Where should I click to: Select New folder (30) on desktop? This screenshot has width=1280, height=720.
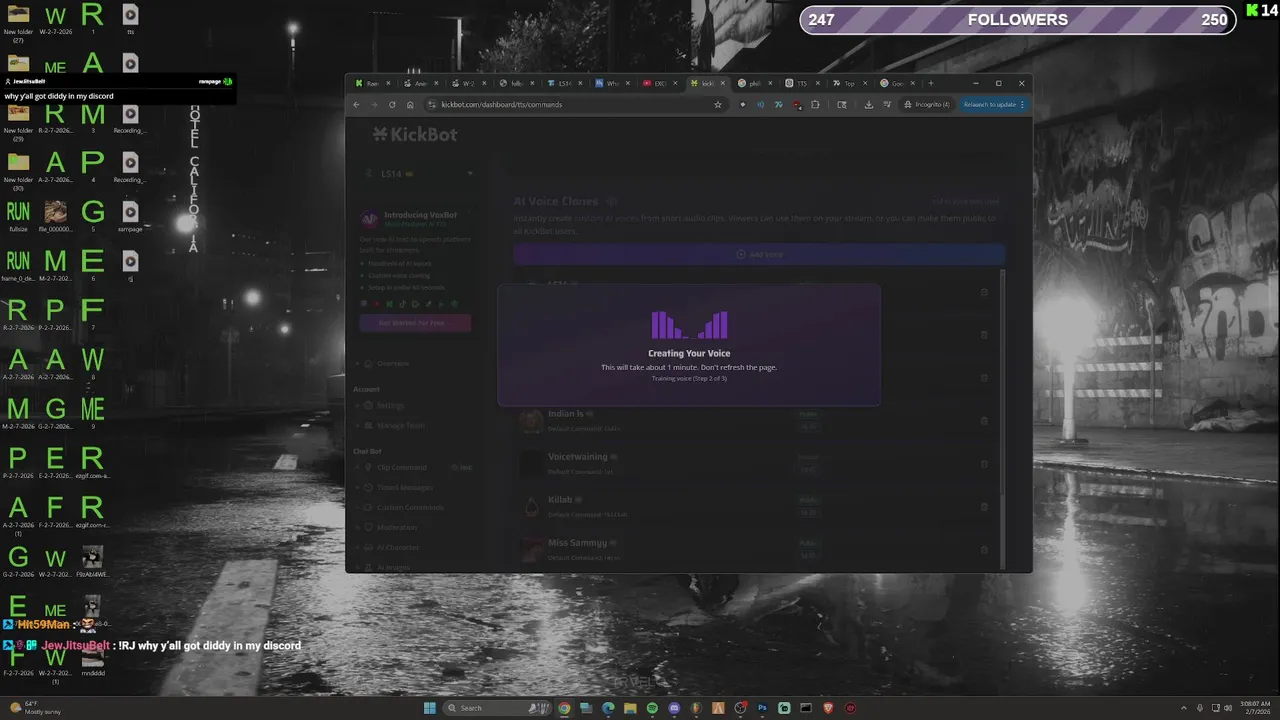point(18,170)
